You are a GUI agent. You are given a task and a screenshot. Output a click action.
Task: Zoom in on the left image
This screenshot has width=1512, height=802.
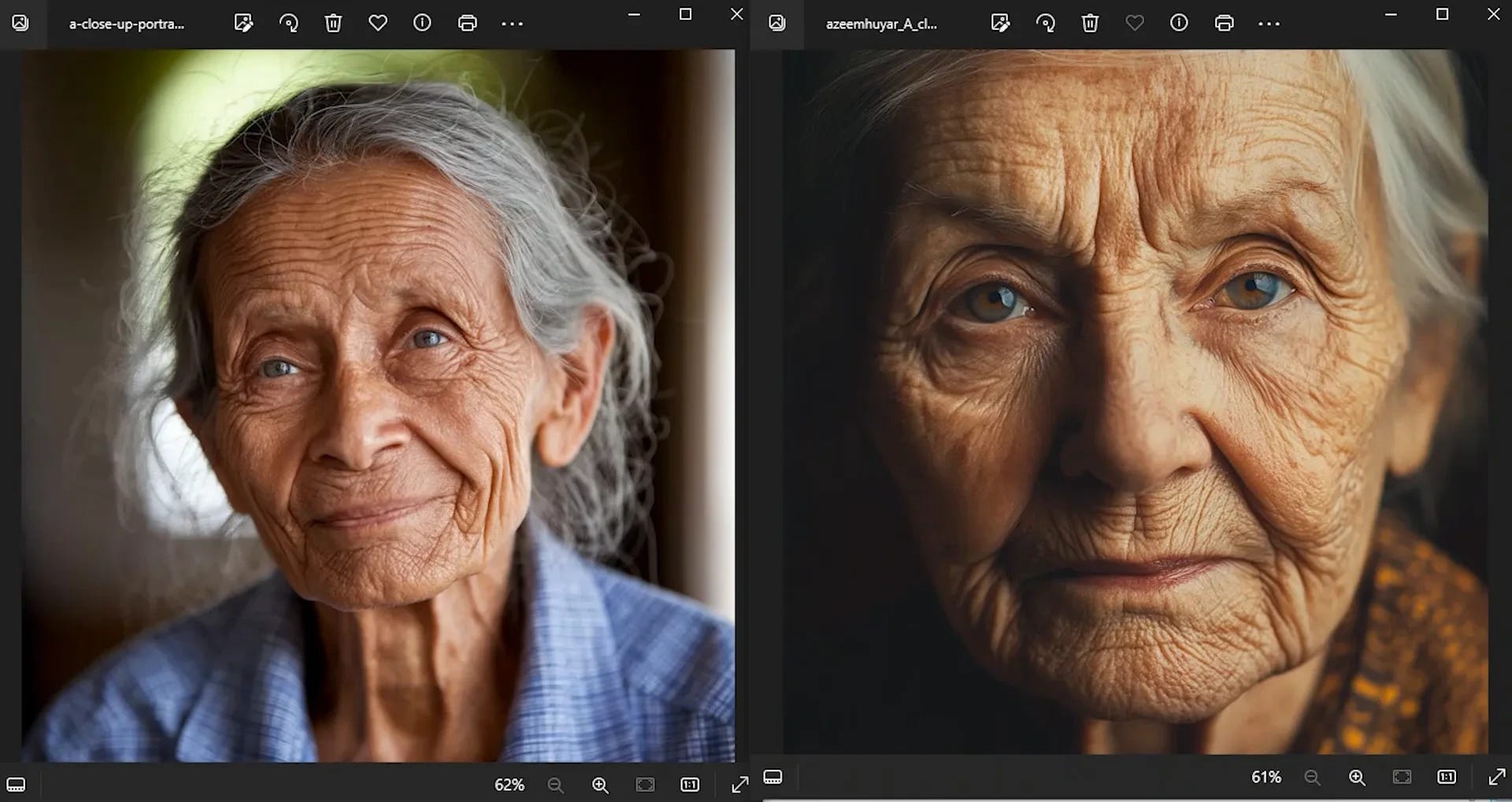coord(600,785)
